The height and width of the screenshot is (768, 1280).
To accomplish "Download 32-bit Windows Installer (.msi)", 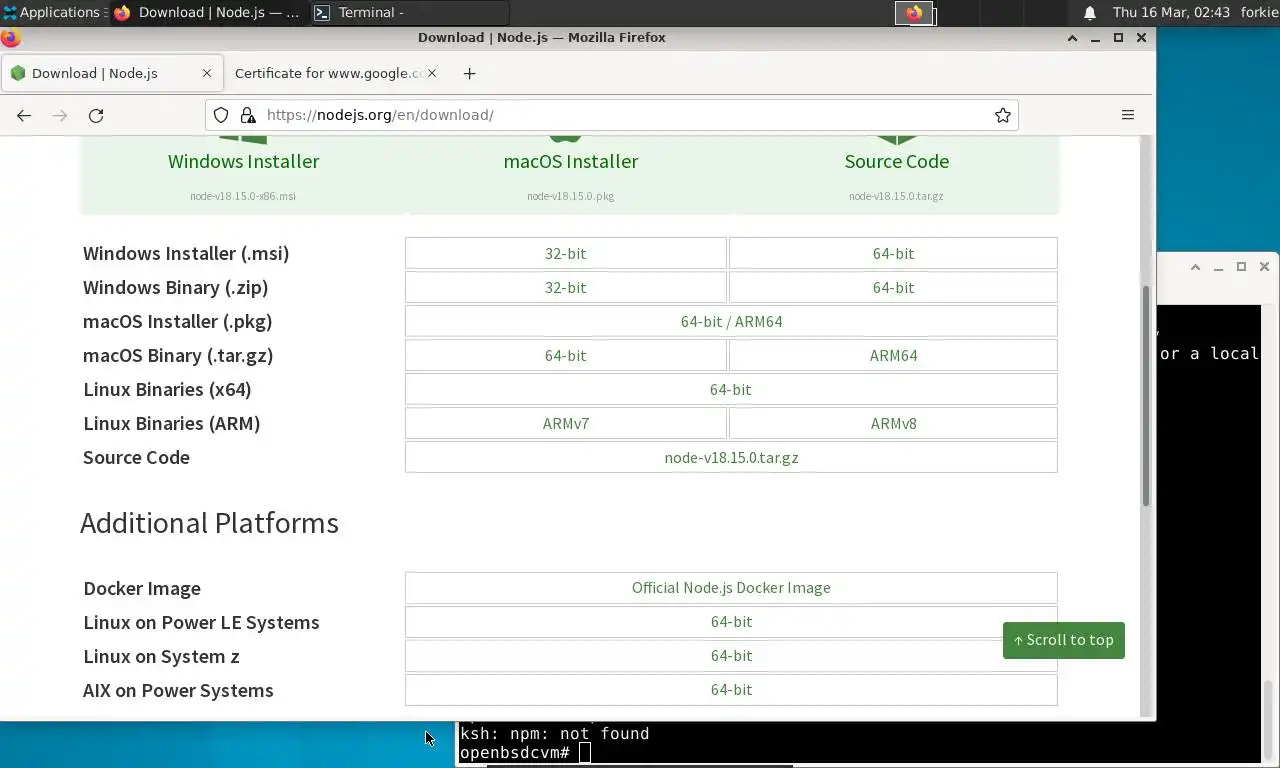I will point(566,253).
